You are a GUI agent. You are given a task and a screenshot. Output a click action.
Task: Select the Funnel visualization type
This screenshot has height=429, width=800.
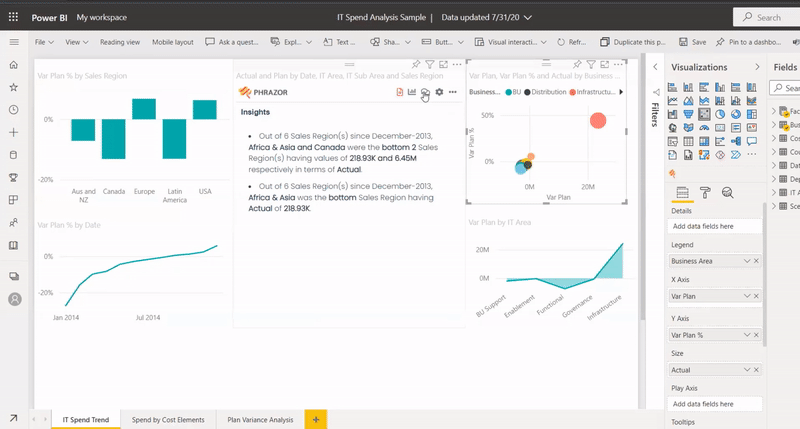pyautogui.click(x=688, y=114)
